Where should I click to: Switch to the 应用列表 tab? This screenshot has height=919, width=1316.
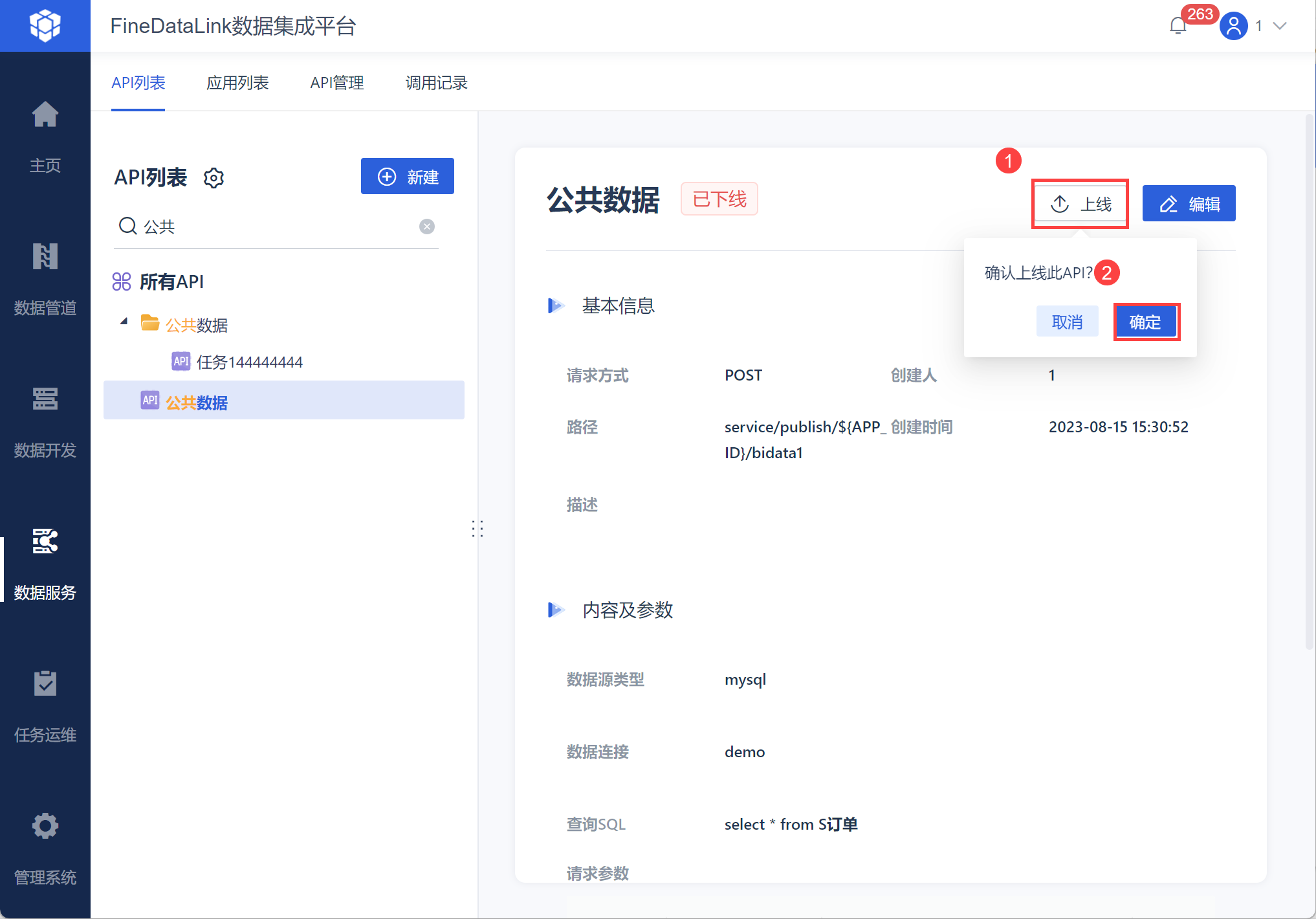(x=237, y=83)
